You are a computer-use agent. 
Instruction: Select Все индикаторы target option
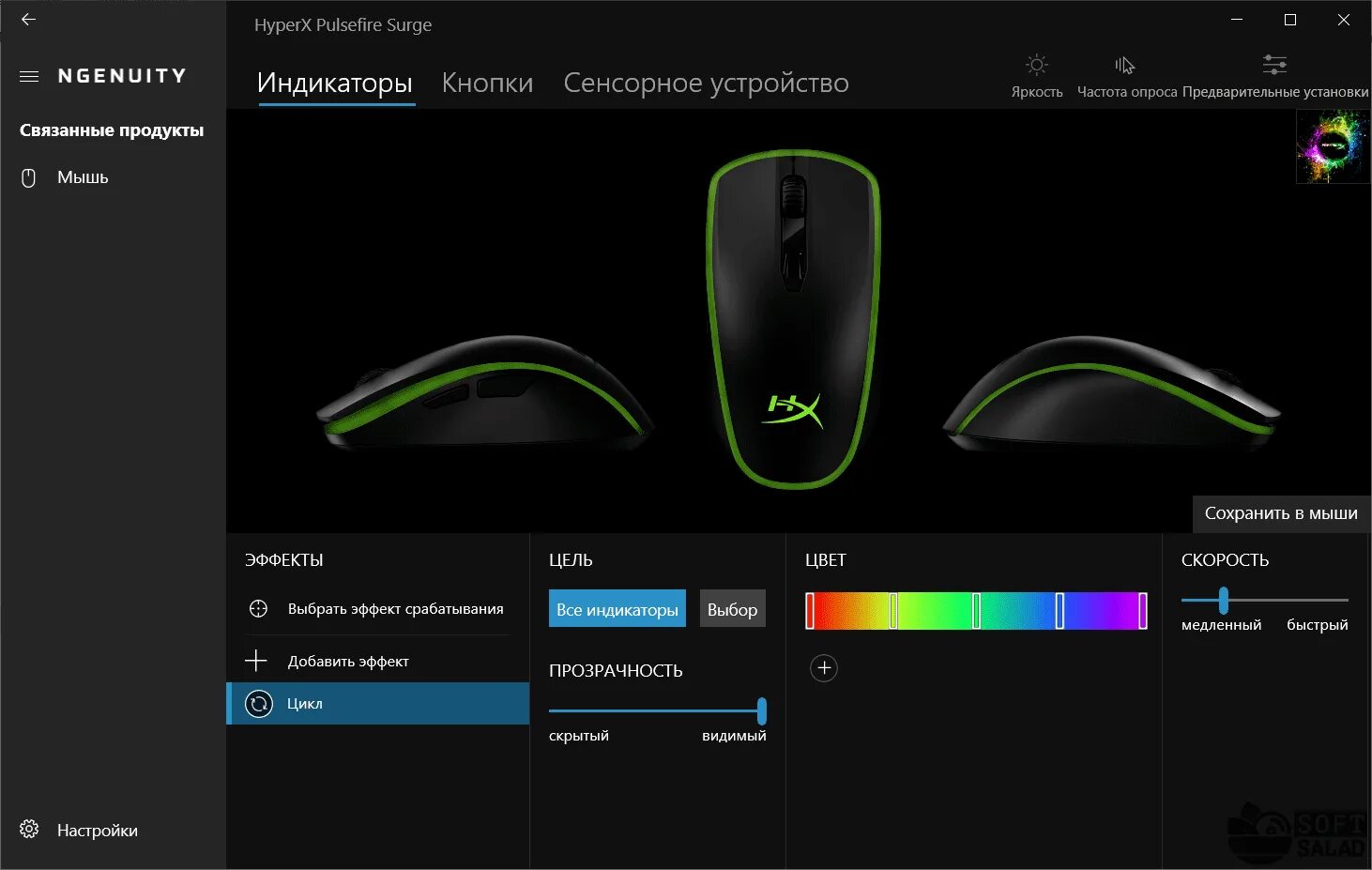point(617,609)
